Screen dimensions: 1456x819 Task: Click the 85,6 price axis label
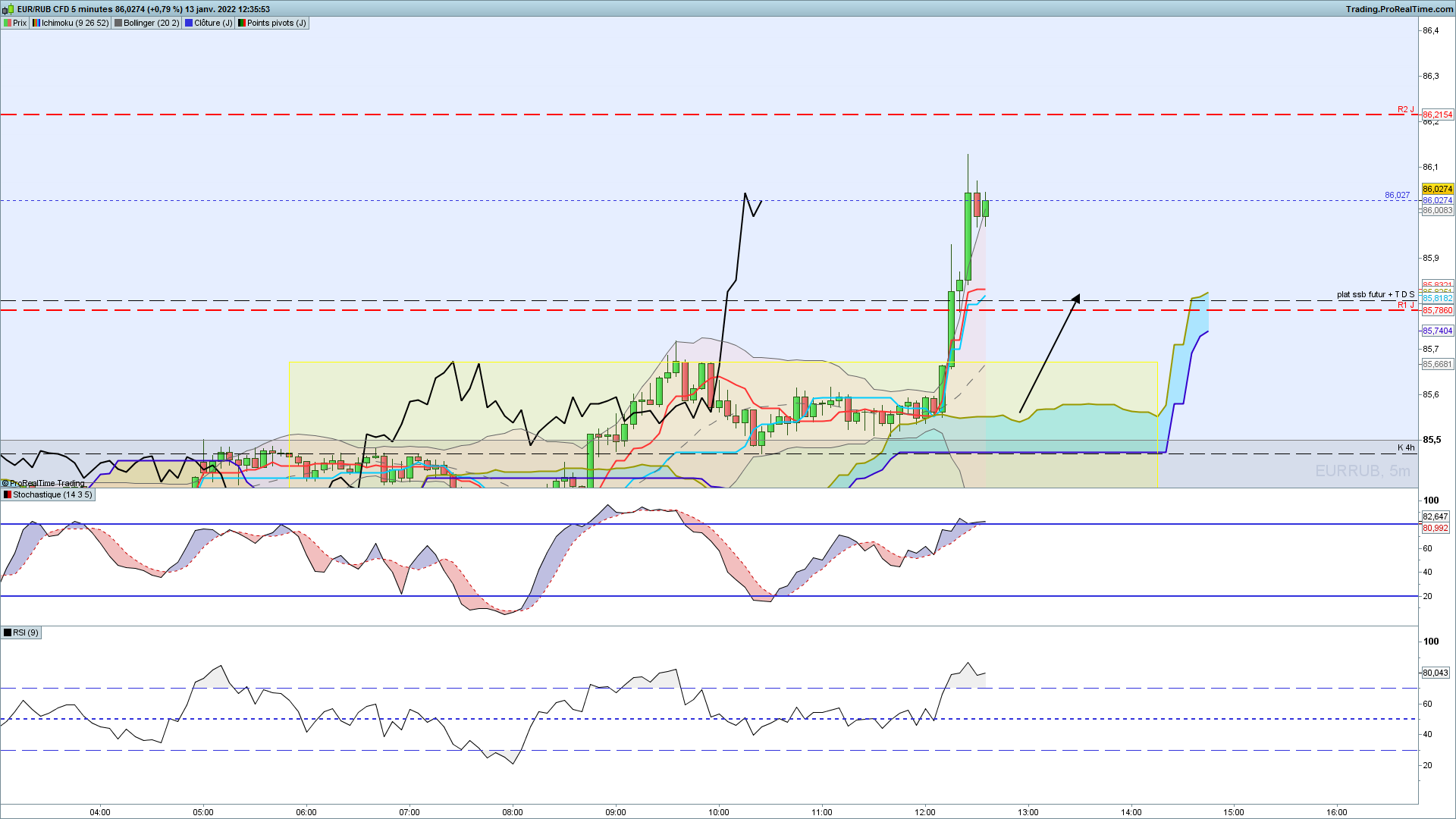pyautogui.click(x=1430, y=394)
